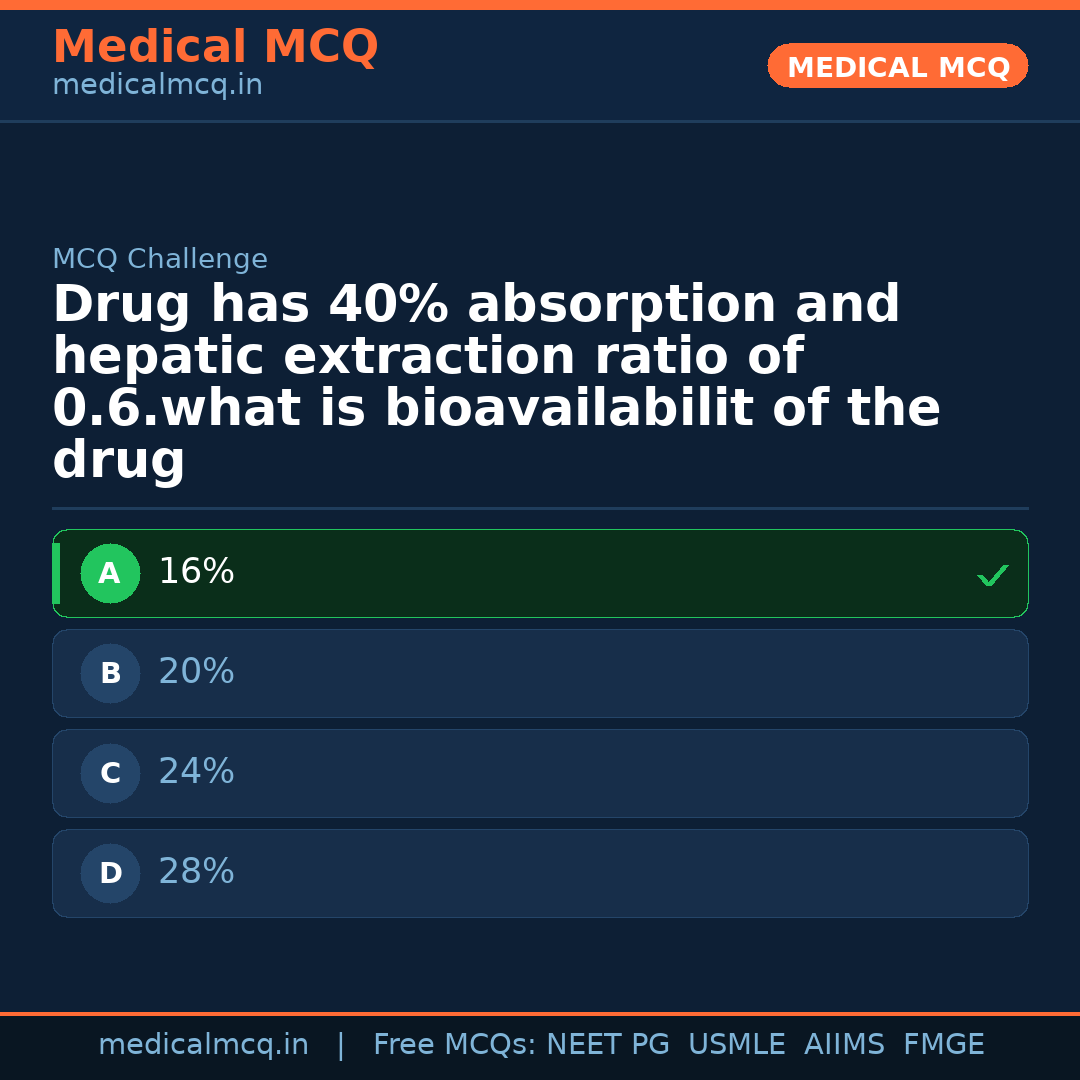
Task: Click the bioavailability question text
Action: click(496, 383)
